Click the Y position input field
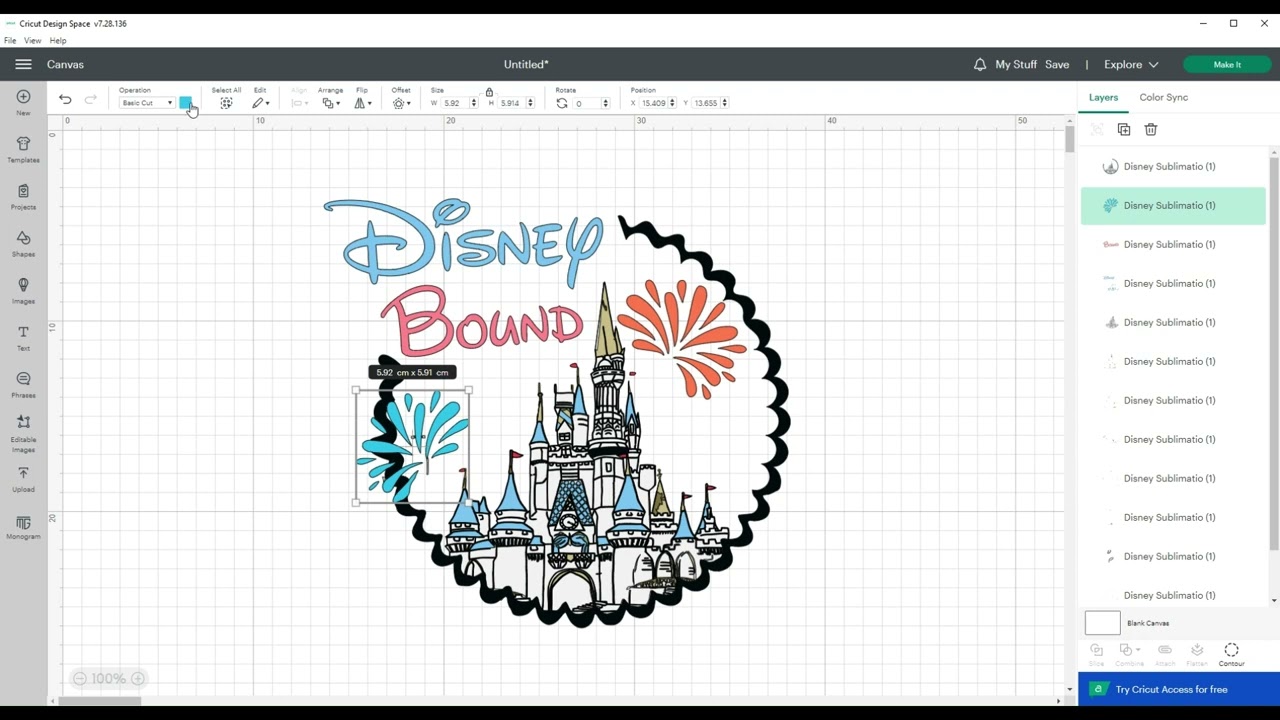The image size is (1280, 720). click(x=705, y=103)
